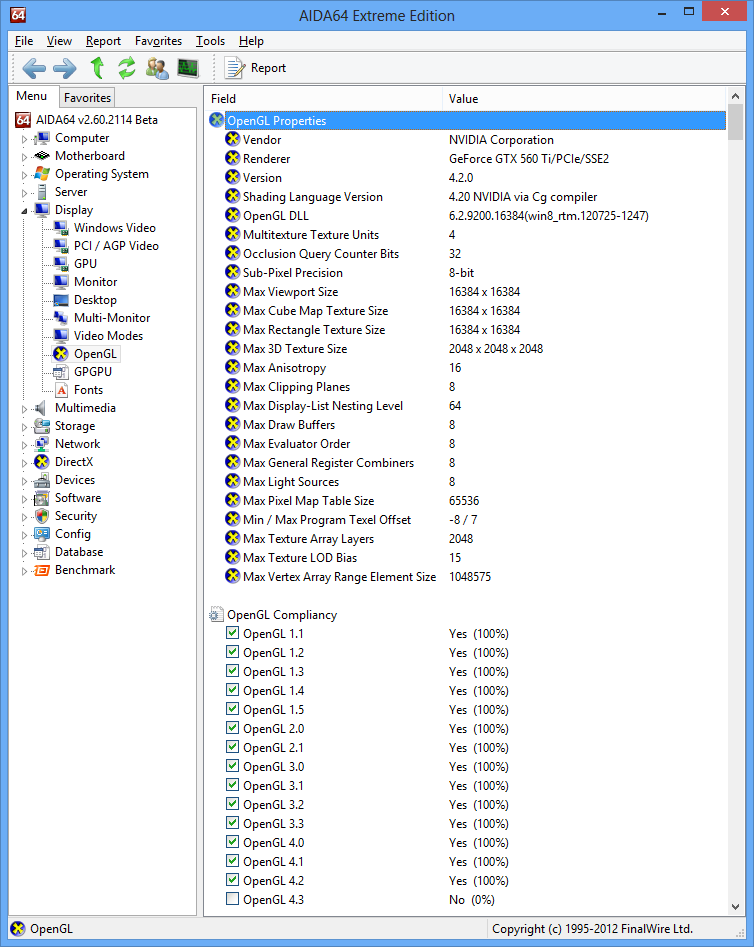The image size is (754, 947).
Task: Toggle the OpenGL 1.5 checkbox
Action: coord(232,709)
